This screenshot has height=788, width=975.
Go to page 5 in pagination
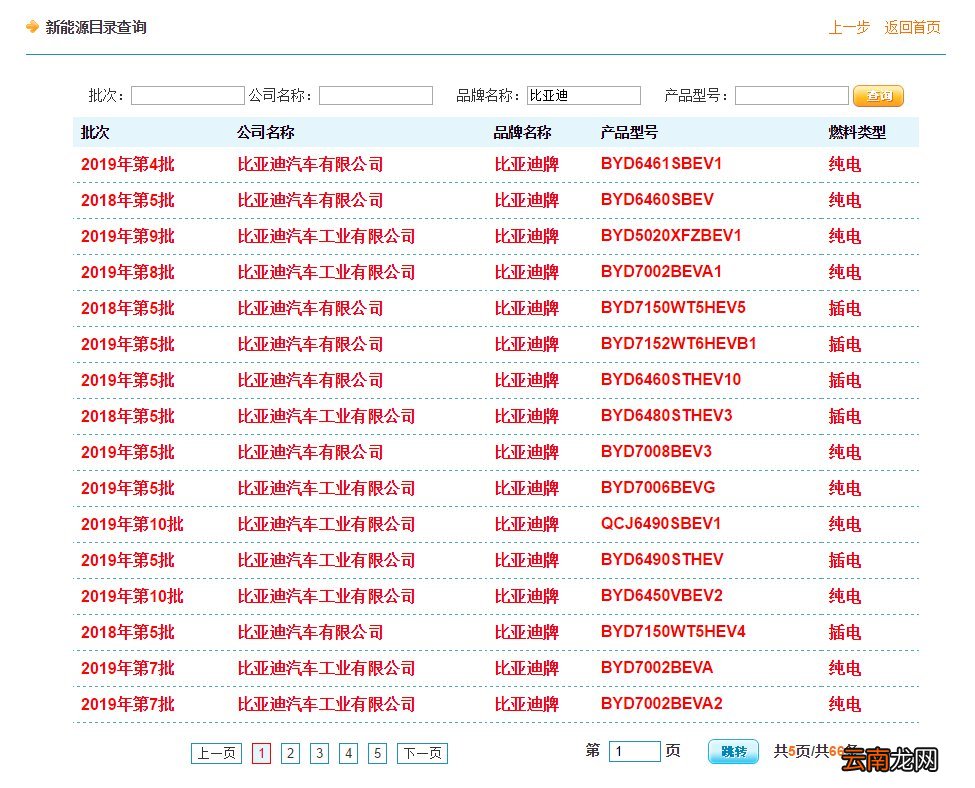click(x=377, y=753)
